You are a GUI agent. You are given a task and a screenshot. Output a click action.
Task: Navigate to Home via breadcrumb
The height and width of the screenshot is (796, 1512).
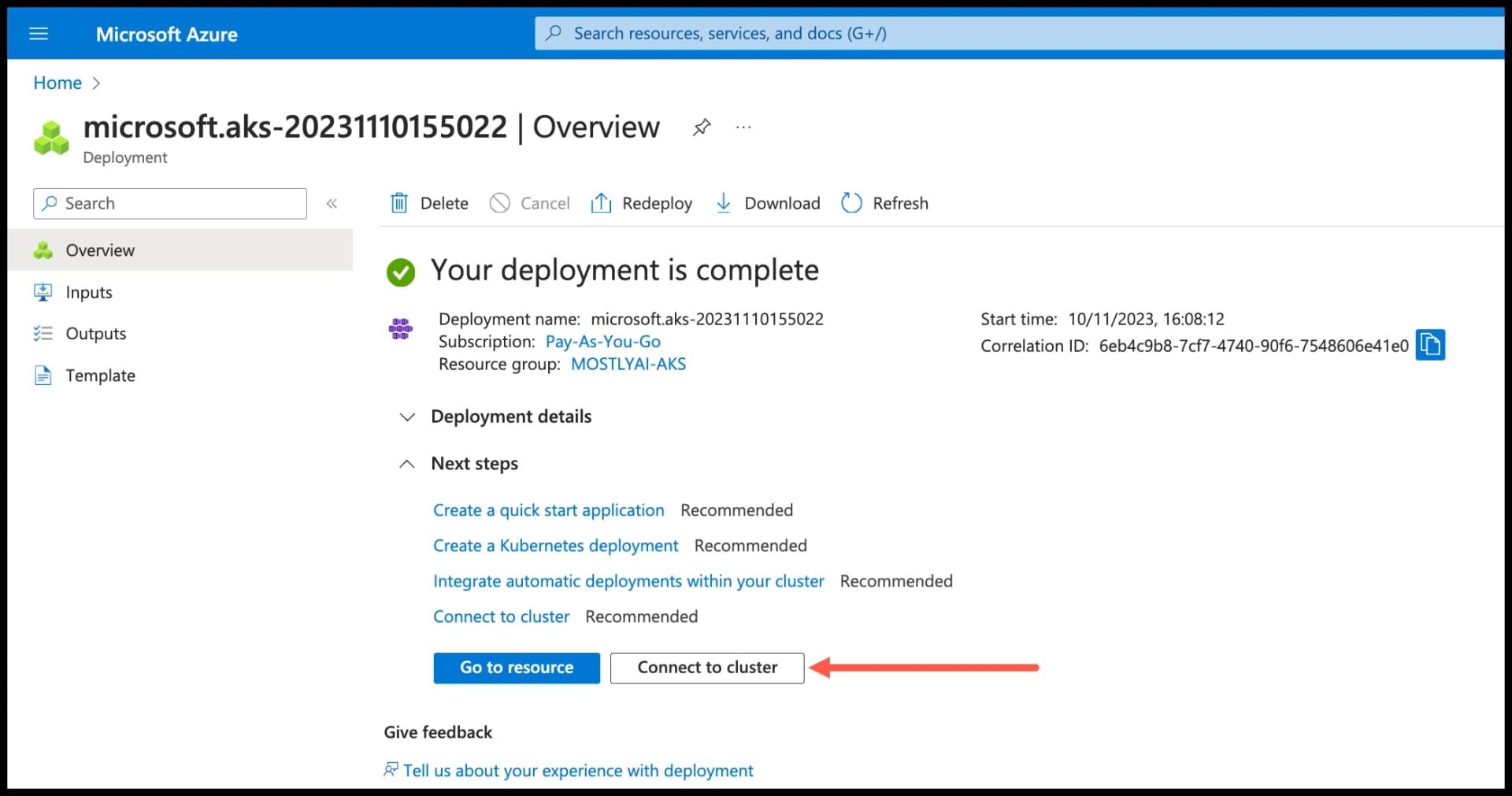pos(57,82)
